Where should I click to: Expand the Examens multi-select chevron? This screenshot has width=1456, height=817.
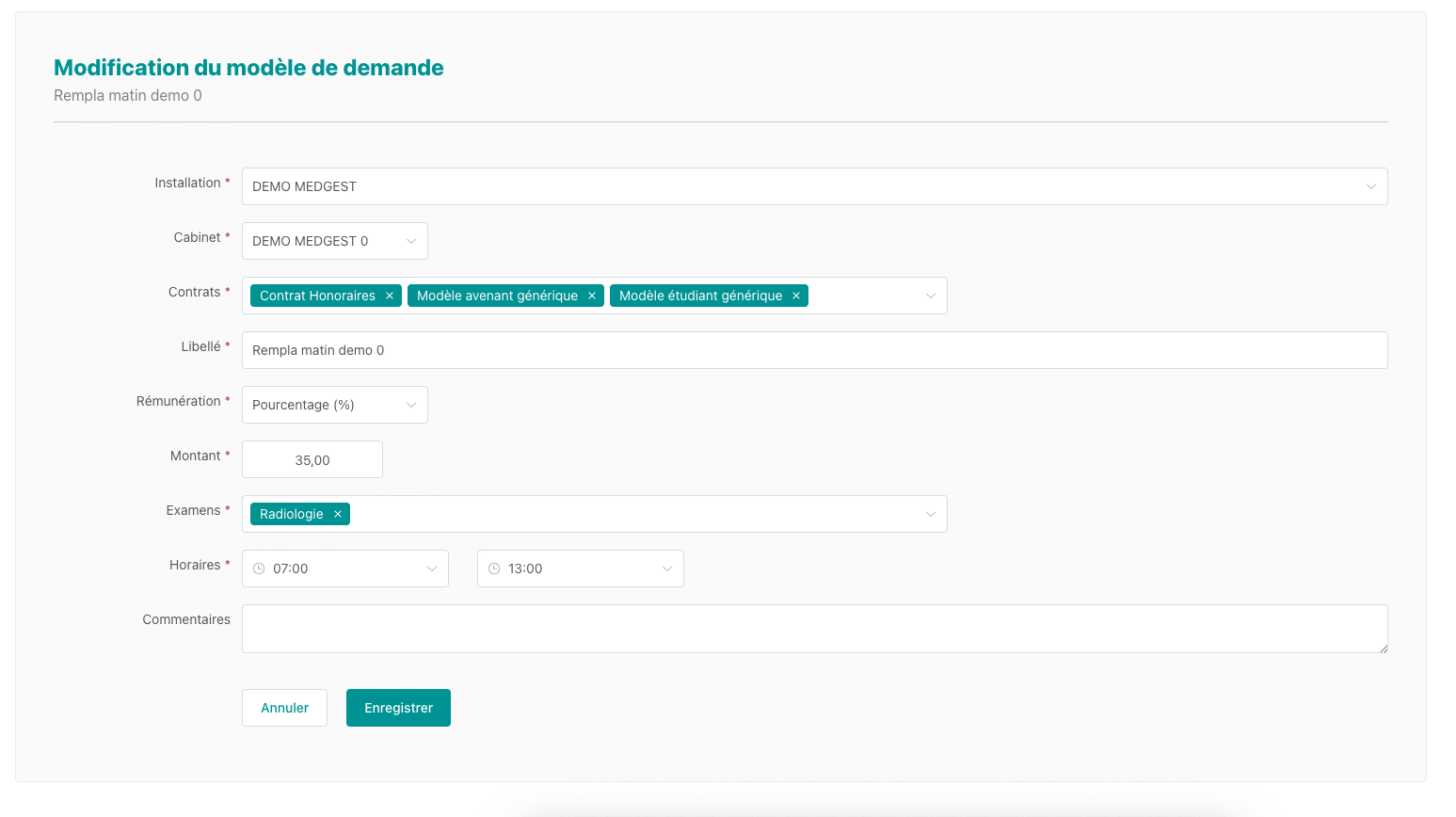930,514
